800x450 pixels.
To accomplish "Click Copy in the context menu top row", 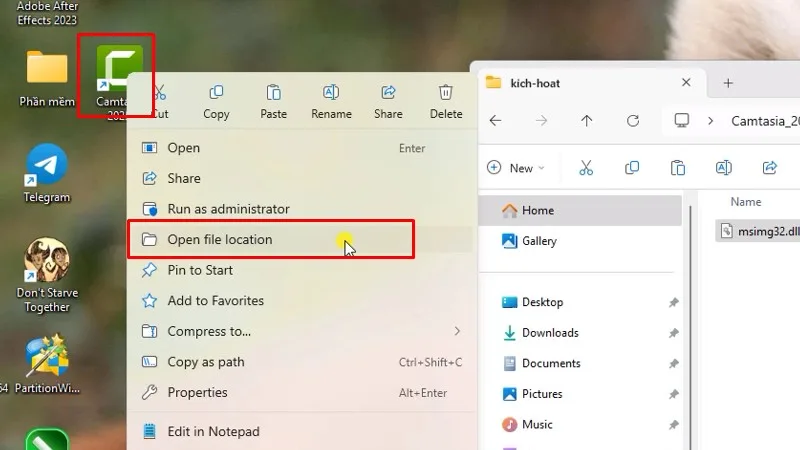I will point(216,102).
